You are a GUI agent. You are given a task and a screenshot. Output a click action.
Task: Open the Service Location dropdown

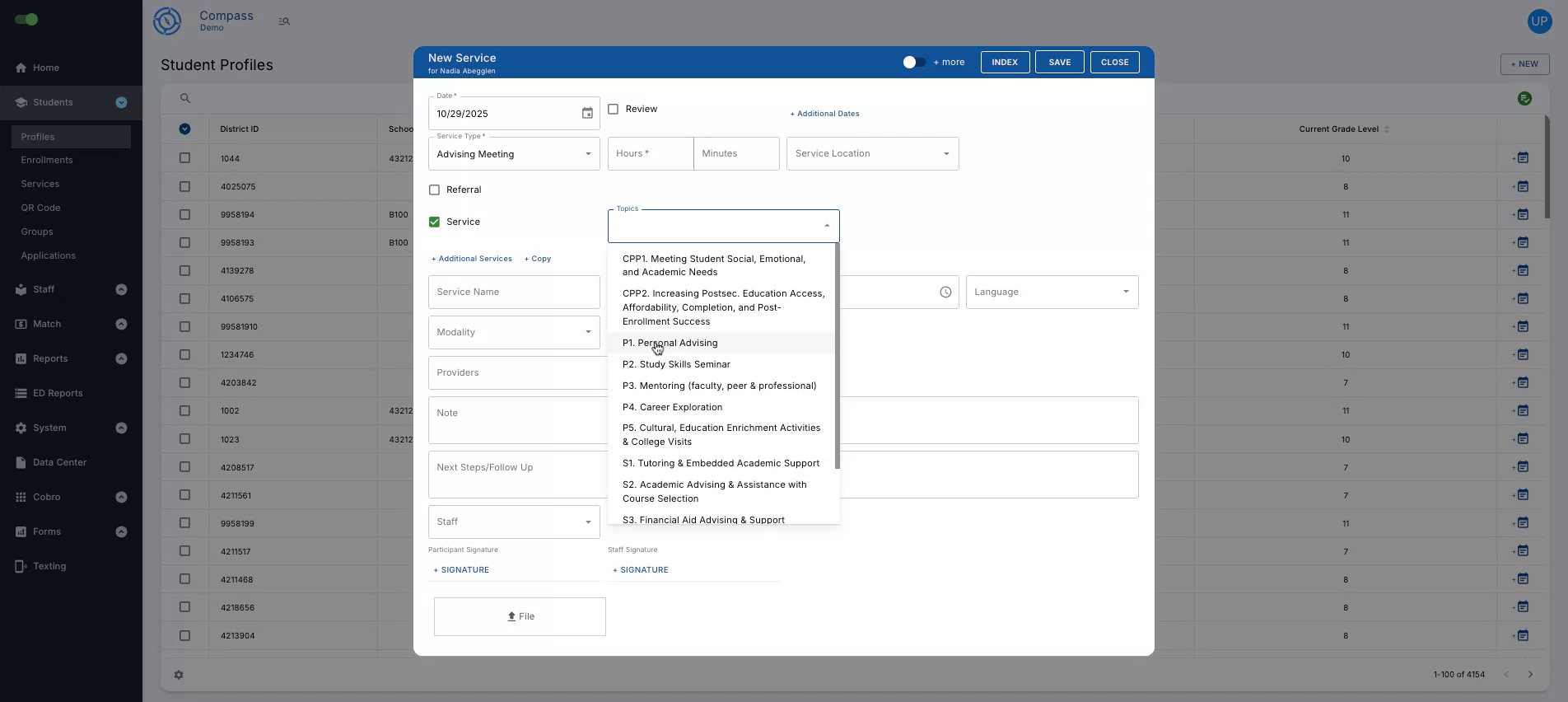(872, 154)
